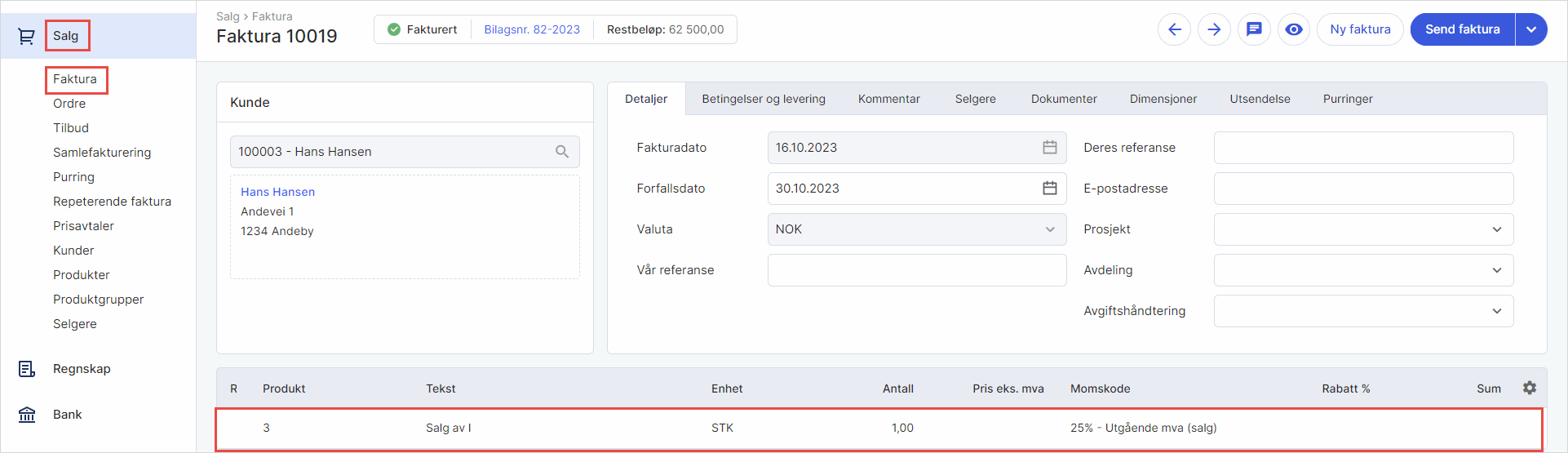Open the Bilagsnr. 82-2023 link

tap(532, 29)
